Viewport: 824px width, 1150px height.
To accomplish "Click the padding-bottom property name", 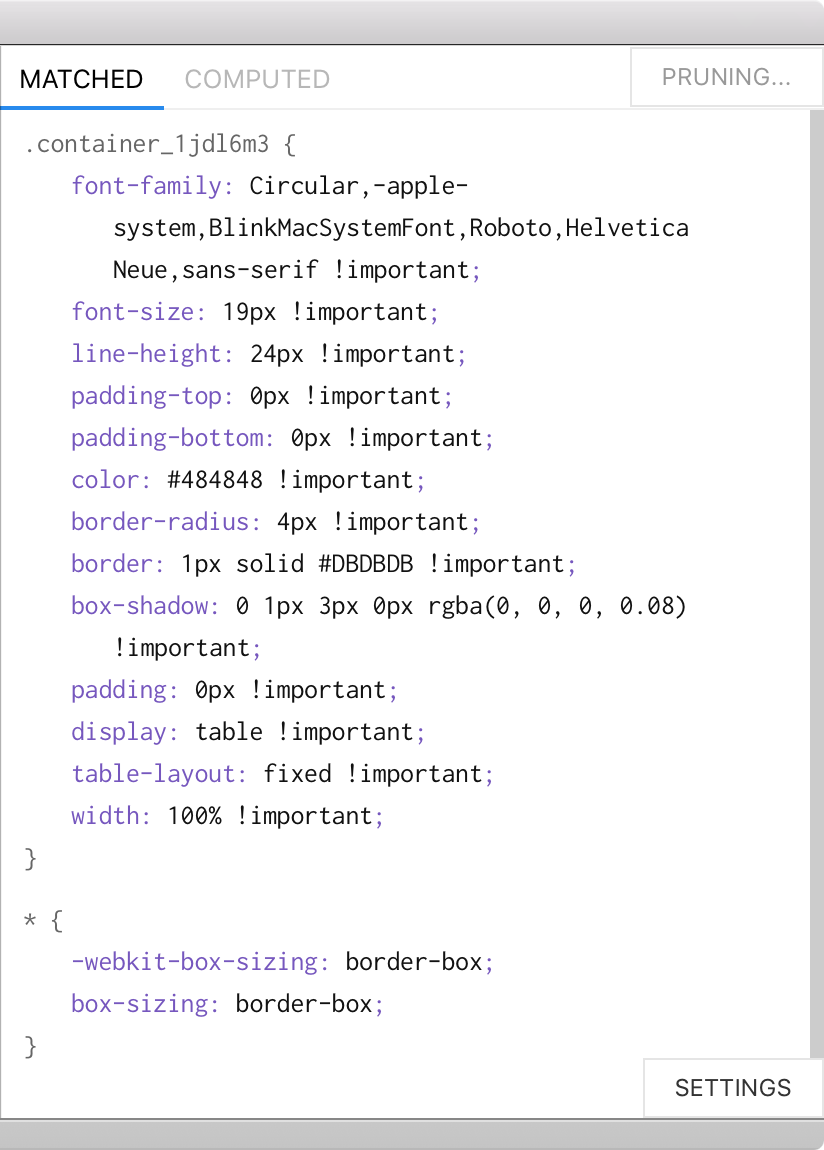I will [166, 438].
